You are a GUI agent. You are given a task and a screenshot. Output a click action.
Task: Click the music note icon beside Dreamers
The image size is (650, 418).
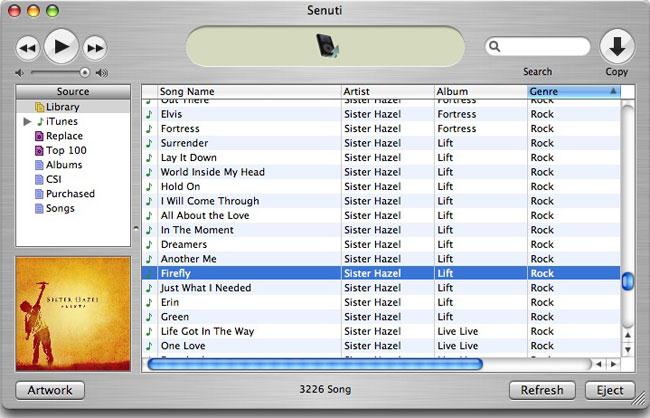click(149, 245)
